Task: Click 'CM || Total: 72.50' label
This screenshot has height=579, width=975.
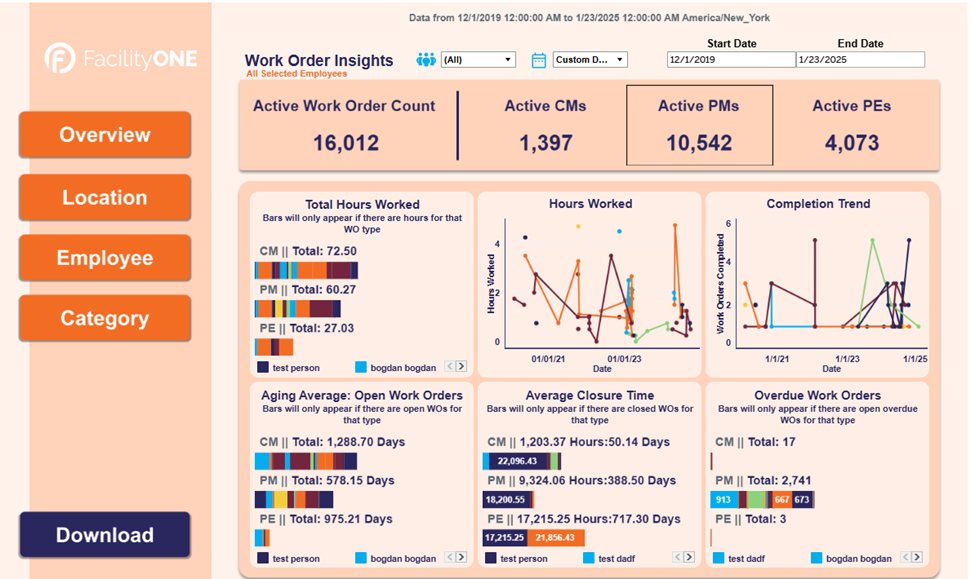Action: pos(308,251)
